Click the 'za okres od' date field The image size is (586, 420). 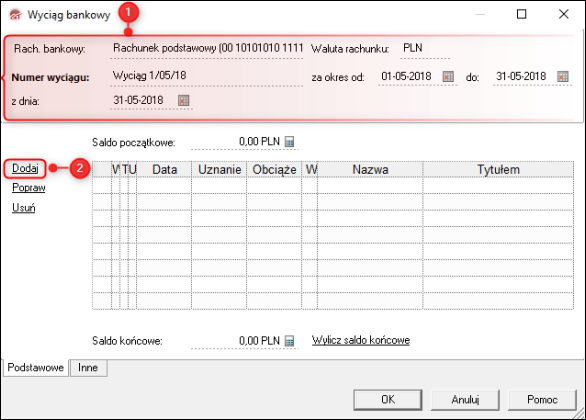click(409, 77)
